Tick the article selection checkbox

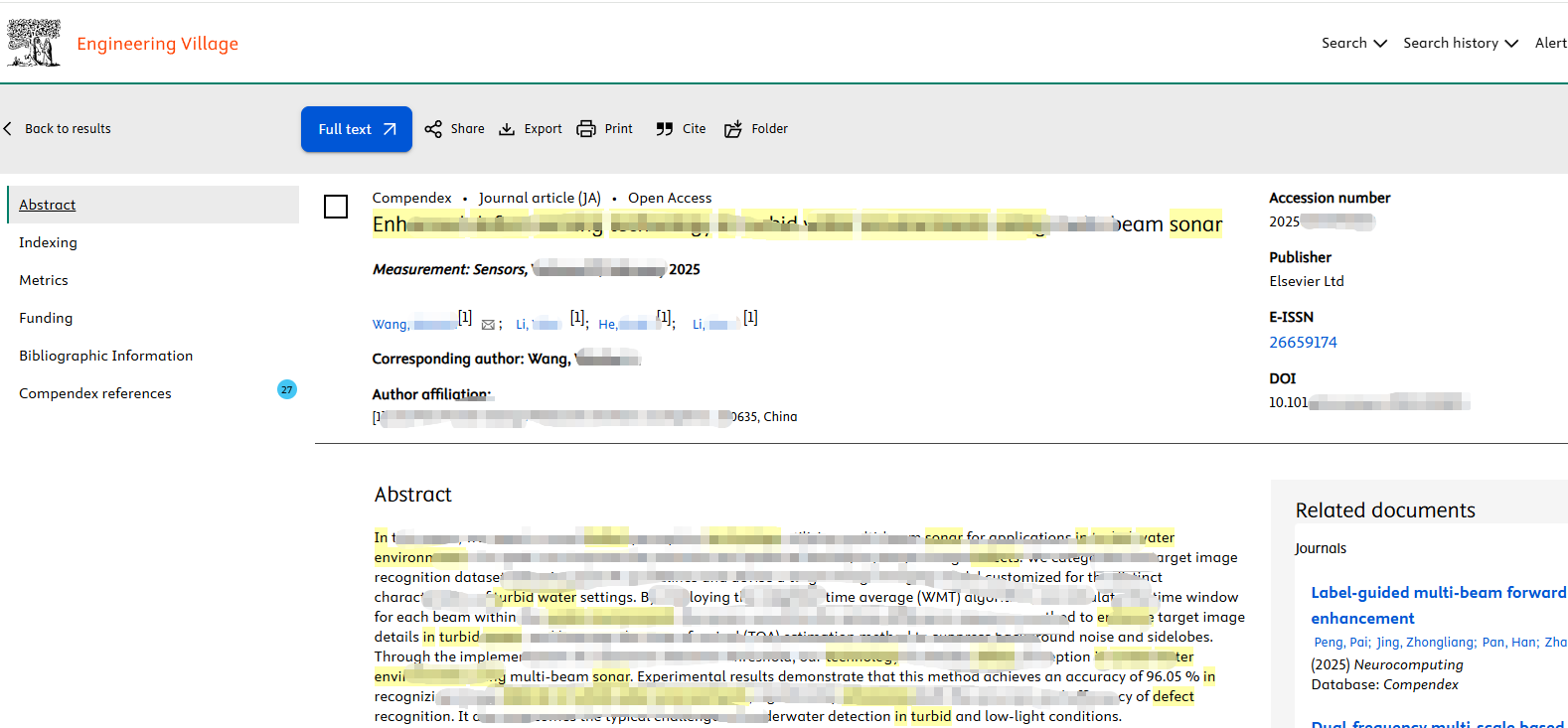click(x=336, y=207)
